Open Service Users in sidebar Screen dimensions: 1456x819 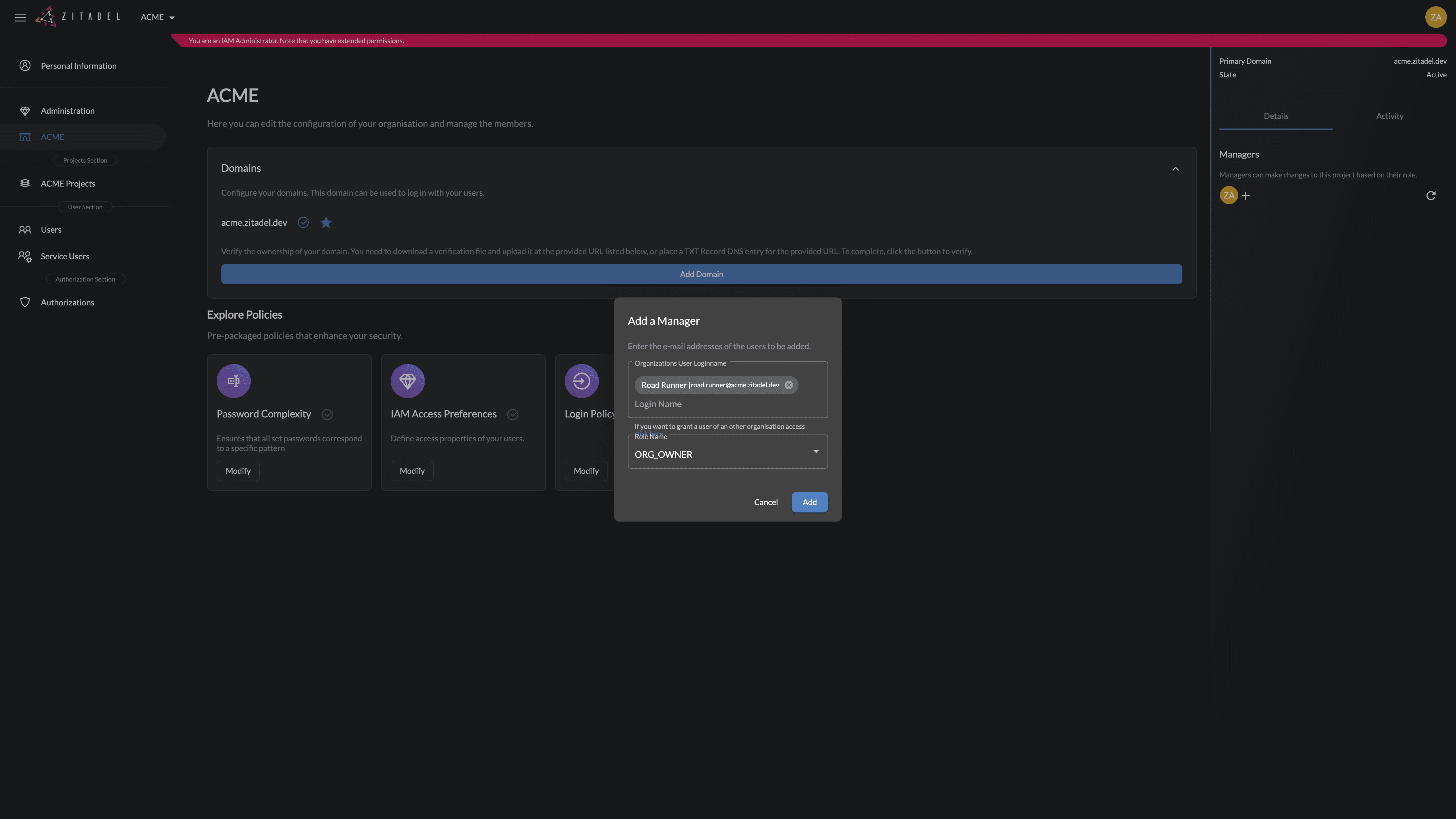tap(65, 256)
